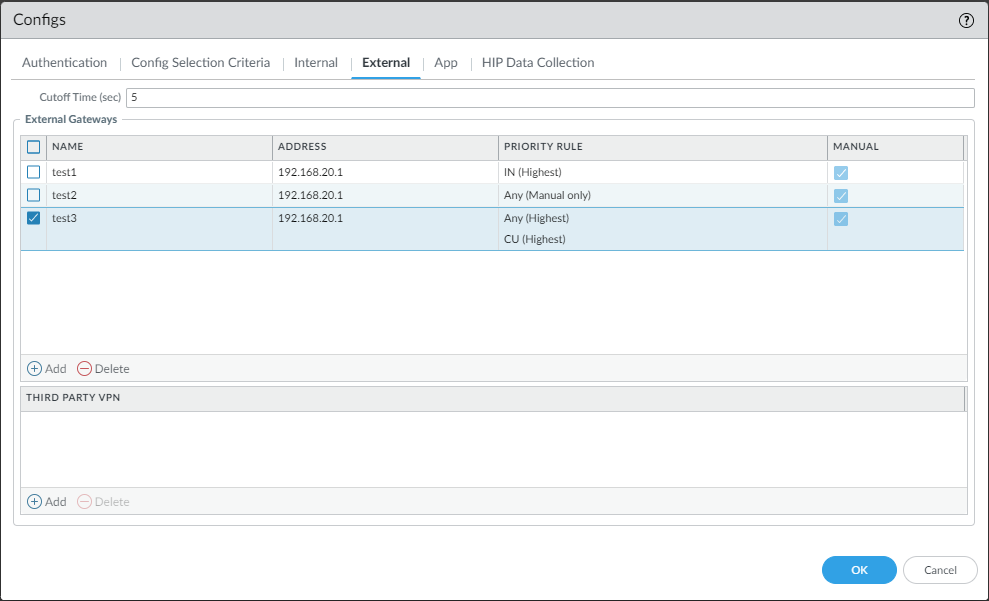Click Add under Third Party VPN
989x601 pixels.
coord(47,501)
